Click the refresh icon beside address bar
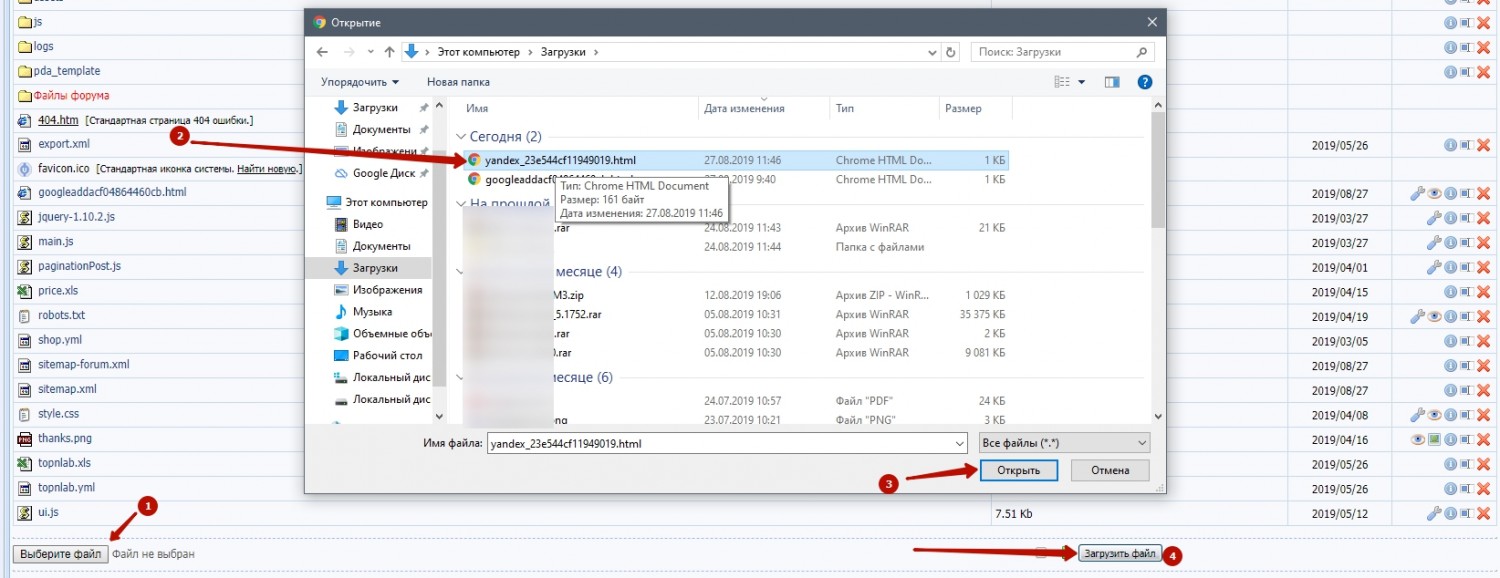 tap(950, 52)
